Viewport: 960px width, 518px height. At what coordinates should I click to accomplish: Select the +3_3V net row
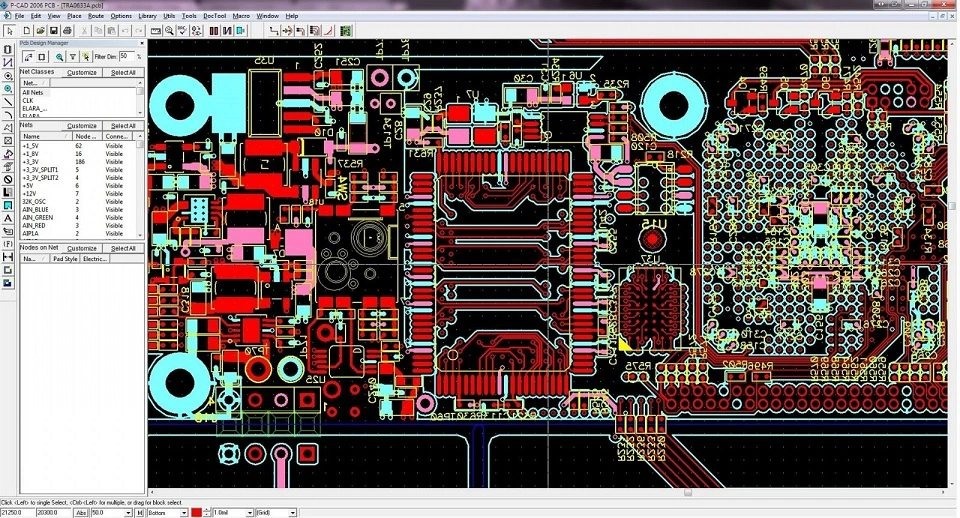click(78, 162)
